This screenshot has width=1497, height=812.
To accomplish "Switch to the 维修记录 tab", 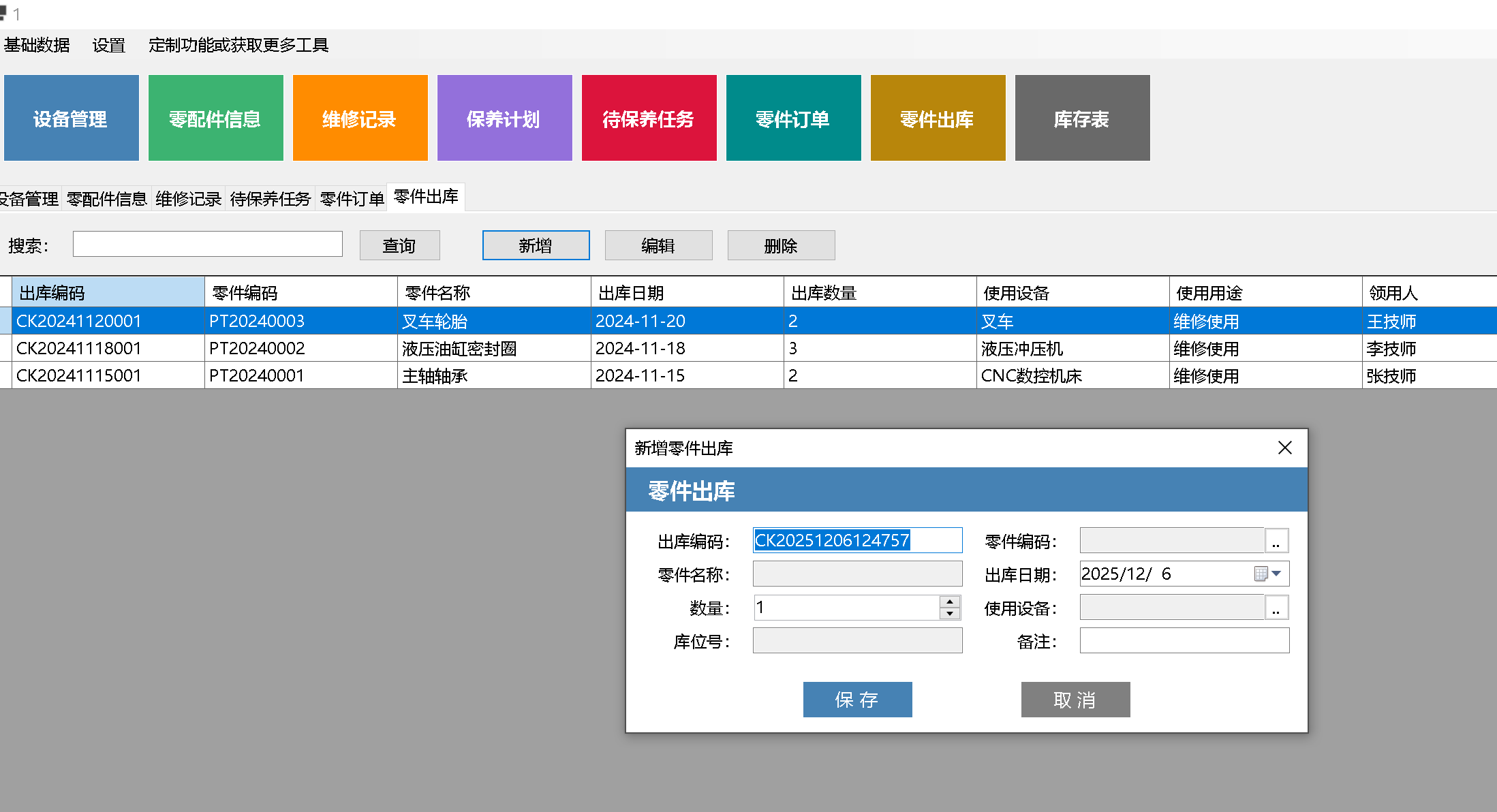I will coord(188,199).
